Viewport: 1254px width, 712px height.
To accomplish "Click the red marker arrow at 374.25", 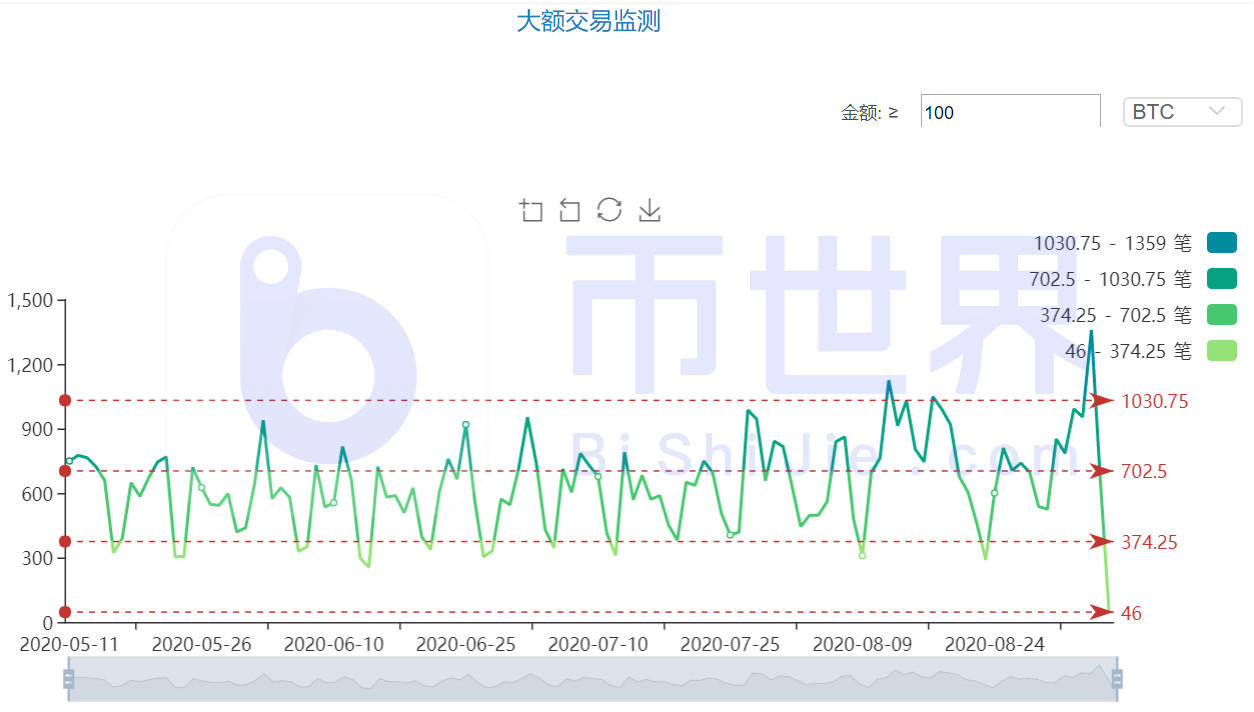I will pos(1100,543).
